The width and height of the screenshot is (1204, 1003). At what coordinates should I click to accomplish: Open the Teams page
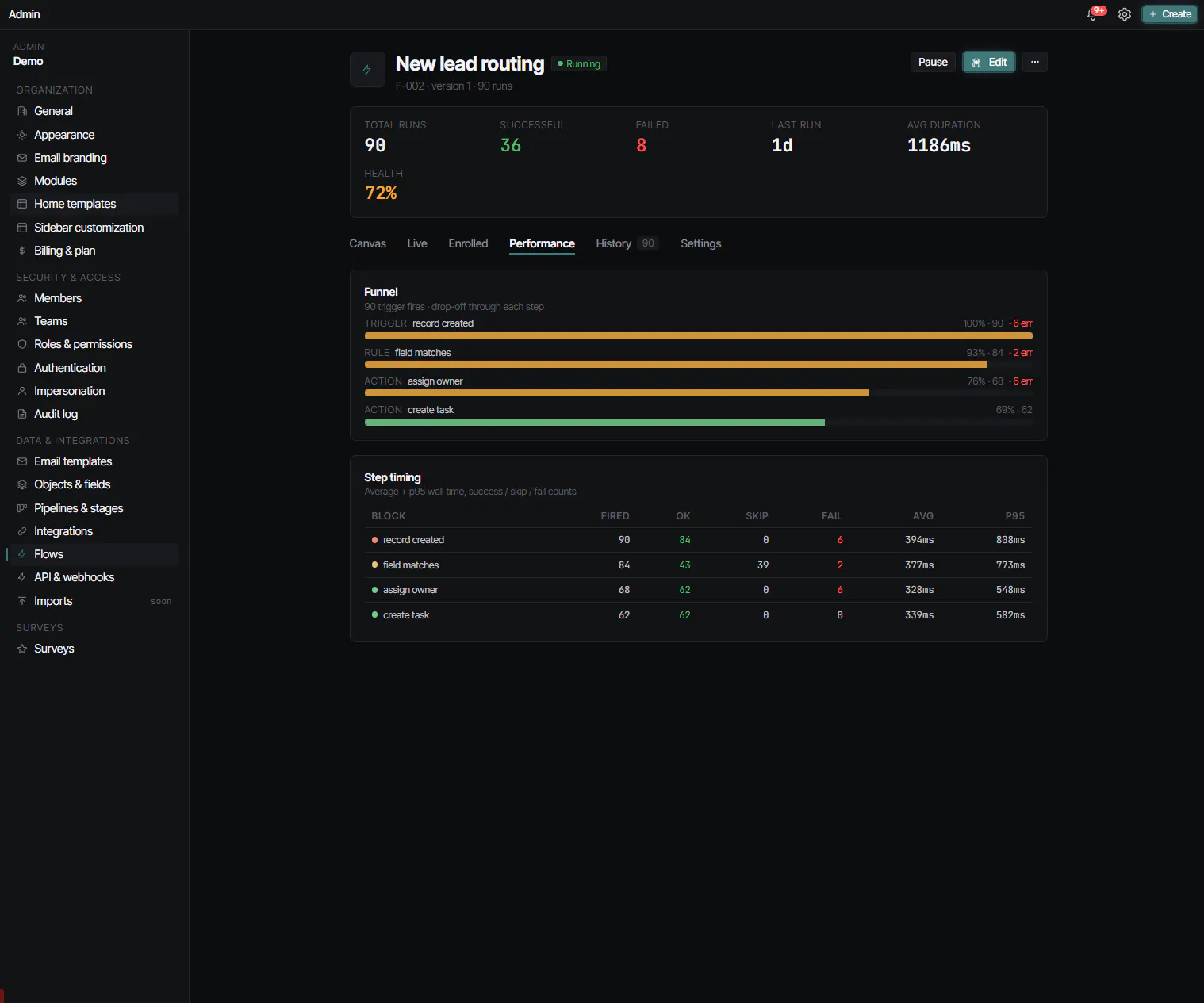(x=94, y=321)
